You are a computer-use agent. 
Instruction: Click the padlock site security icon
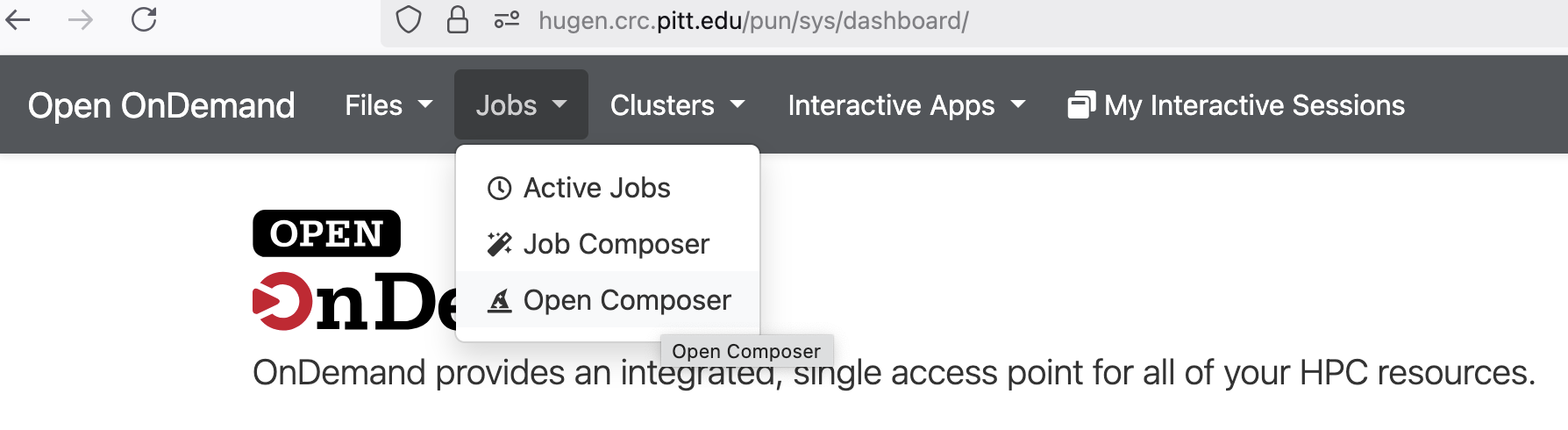458,19
